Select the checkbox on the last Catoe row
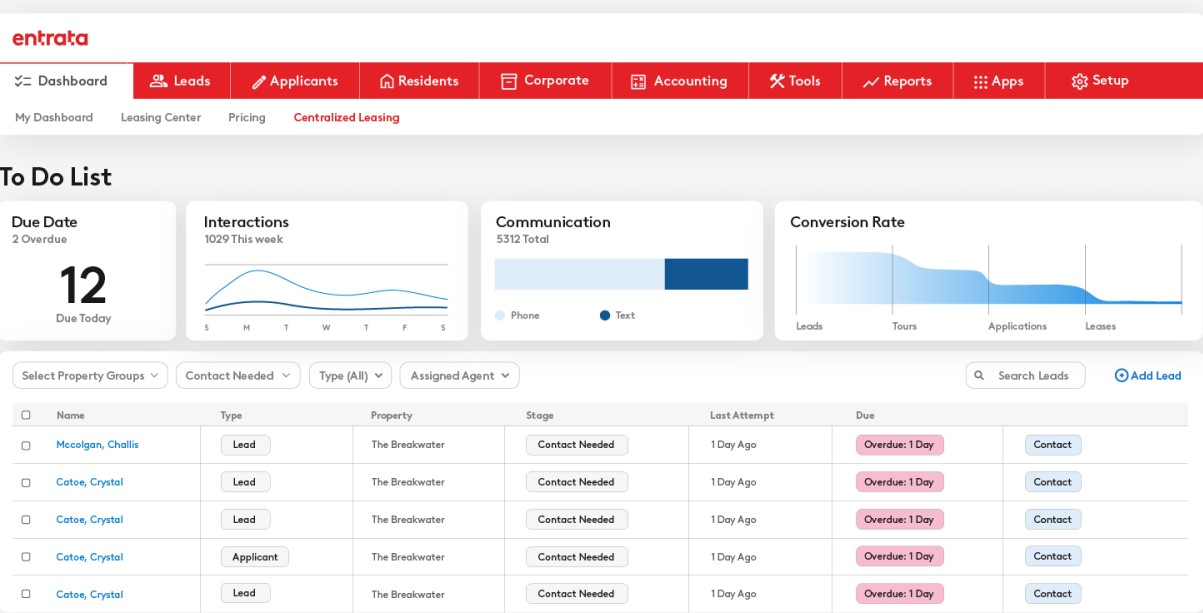 [x=27, y=594]
